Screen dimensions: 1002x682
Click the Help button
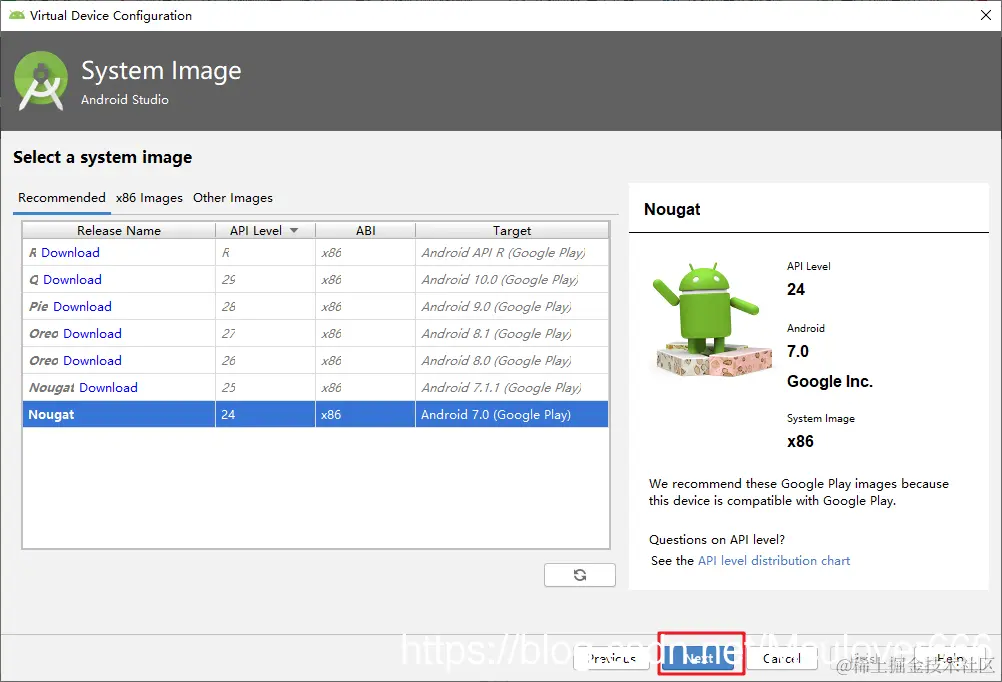(x=950, y=658)
